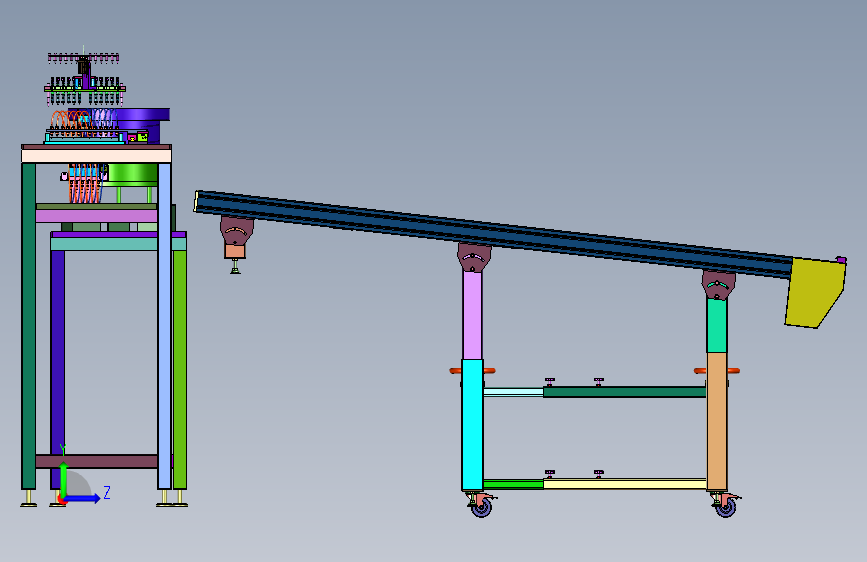Select the long dark blue inclined conveyor rail
The height and width of the screenshot is (562, 867).
pos(494,234)
